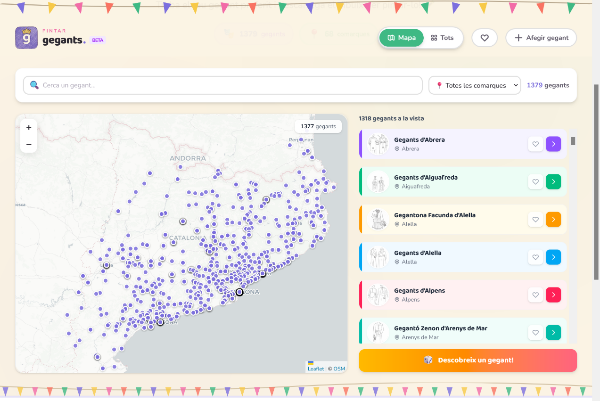
Task: Expand the Totes les comarques dropdown
Action: click(474, 85)
